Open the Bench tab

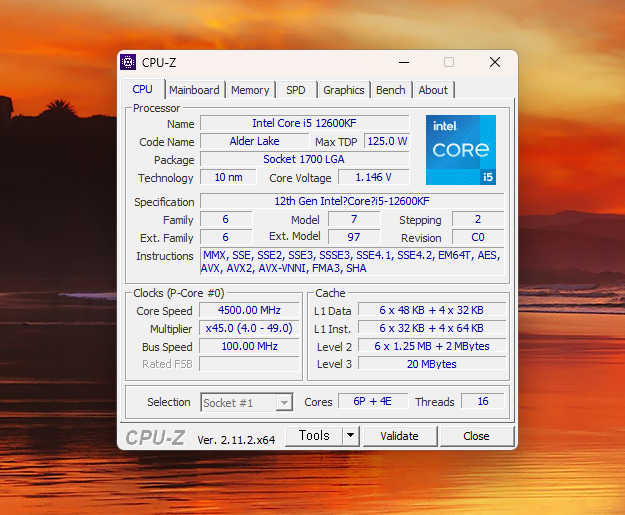pyautogui.click(x=391, y=90)
